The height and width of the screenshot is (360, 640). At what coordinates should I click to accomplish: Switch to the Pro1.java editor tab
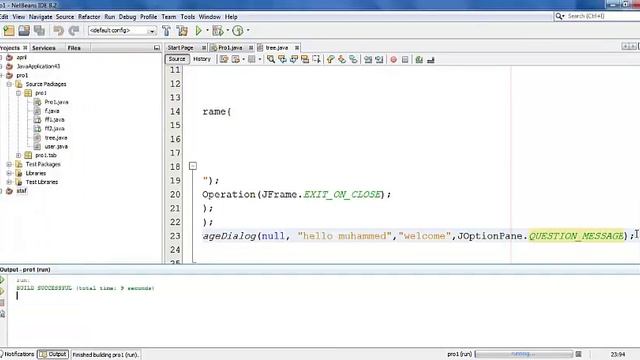[230, 48]
